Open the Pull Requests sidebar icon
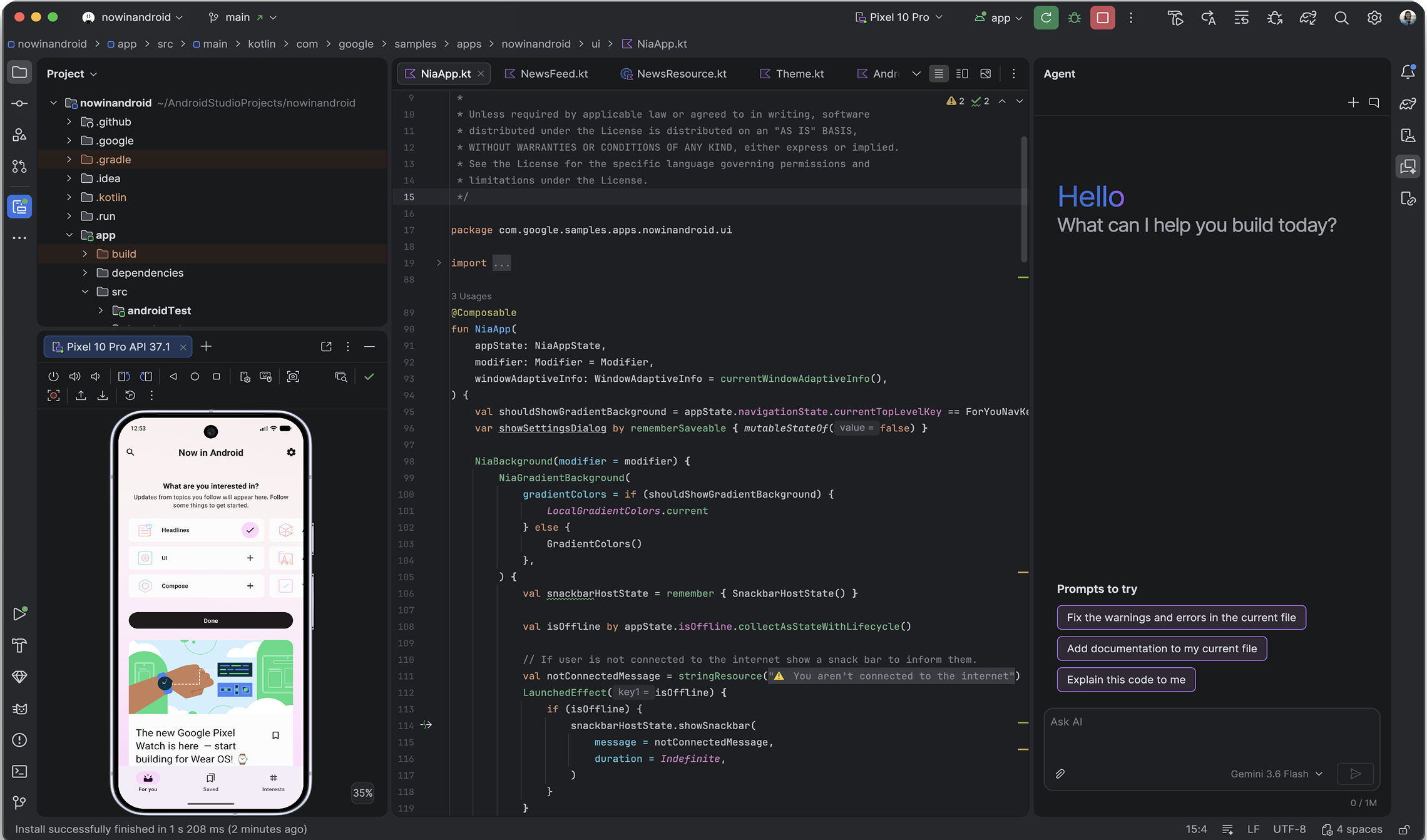Viewport: 1427px width, 840px height. point(19,166)
